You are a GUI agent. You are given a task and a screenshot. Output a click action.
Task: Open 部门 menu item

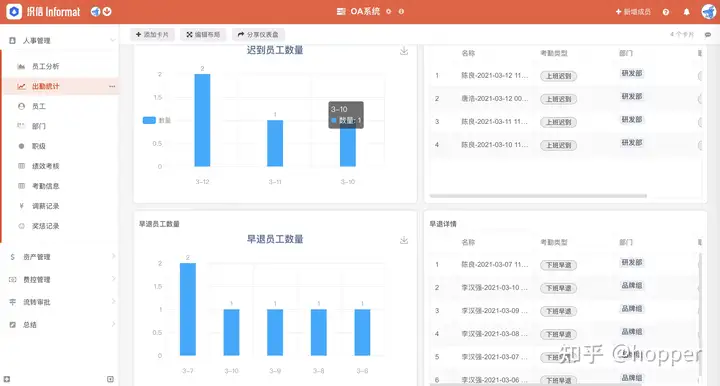pos(39,126)
